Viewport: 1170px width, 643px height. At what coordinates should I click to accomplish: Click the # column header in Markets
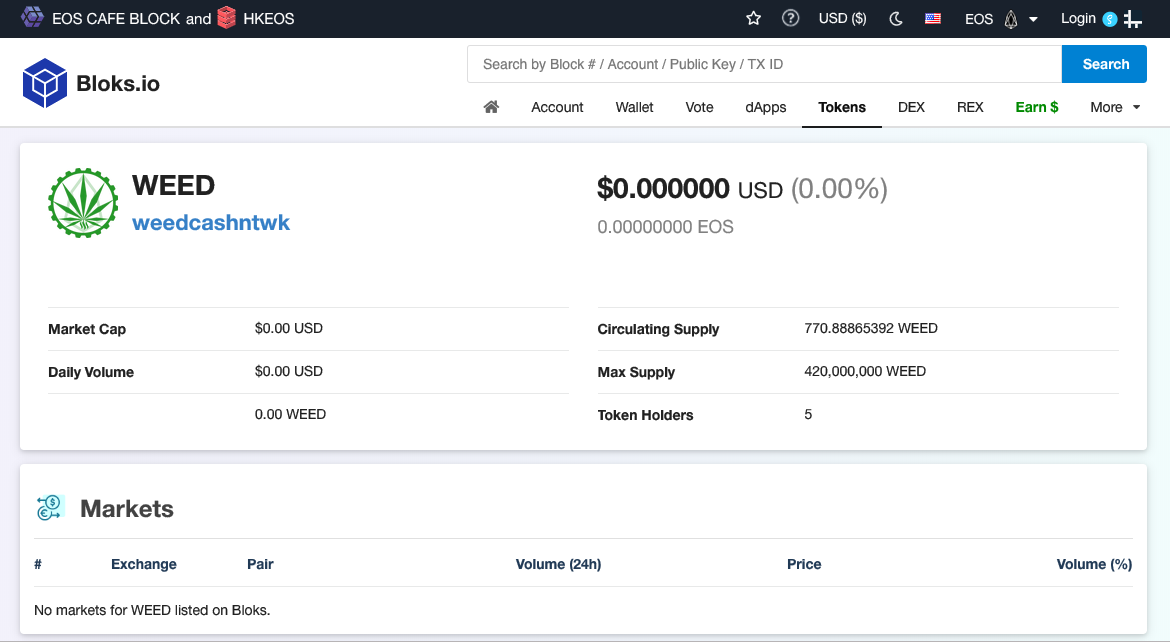tap(38, 565)
